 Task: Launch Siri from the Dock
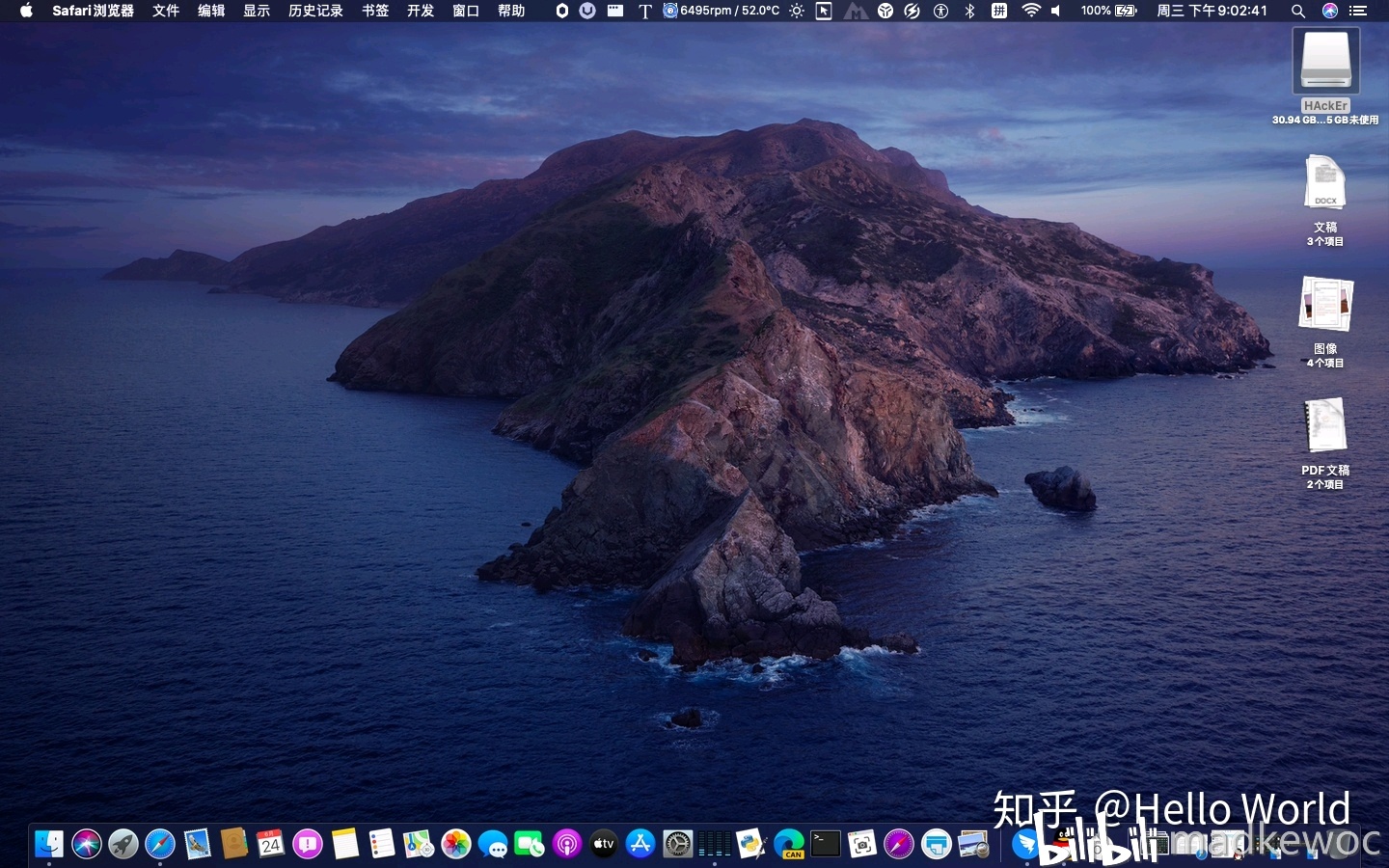tap(86, 844)
